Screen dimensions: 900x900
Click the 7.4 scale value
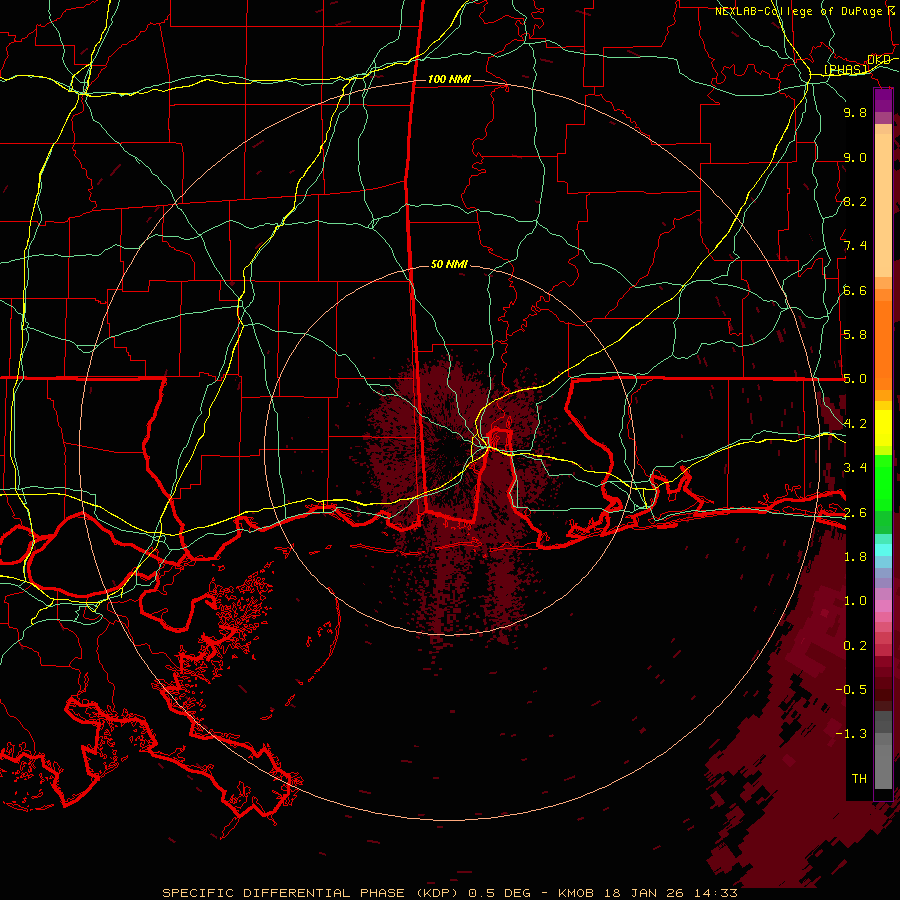pos(855,246)
